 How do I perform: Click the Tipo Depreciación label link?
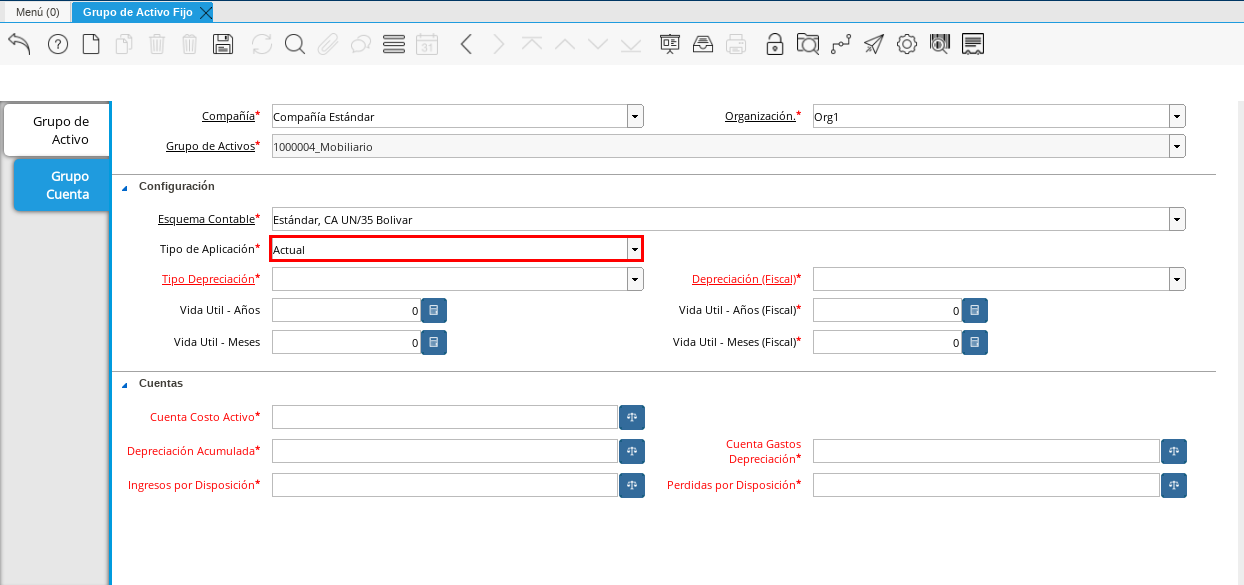click(208, 279)
